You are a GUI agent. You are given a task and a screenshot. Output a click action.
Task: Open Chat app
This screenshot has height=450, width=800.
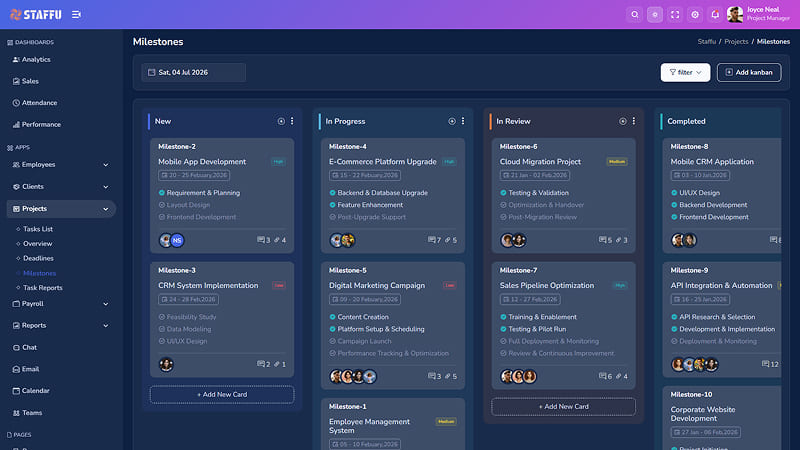click(x=29, y=347)
